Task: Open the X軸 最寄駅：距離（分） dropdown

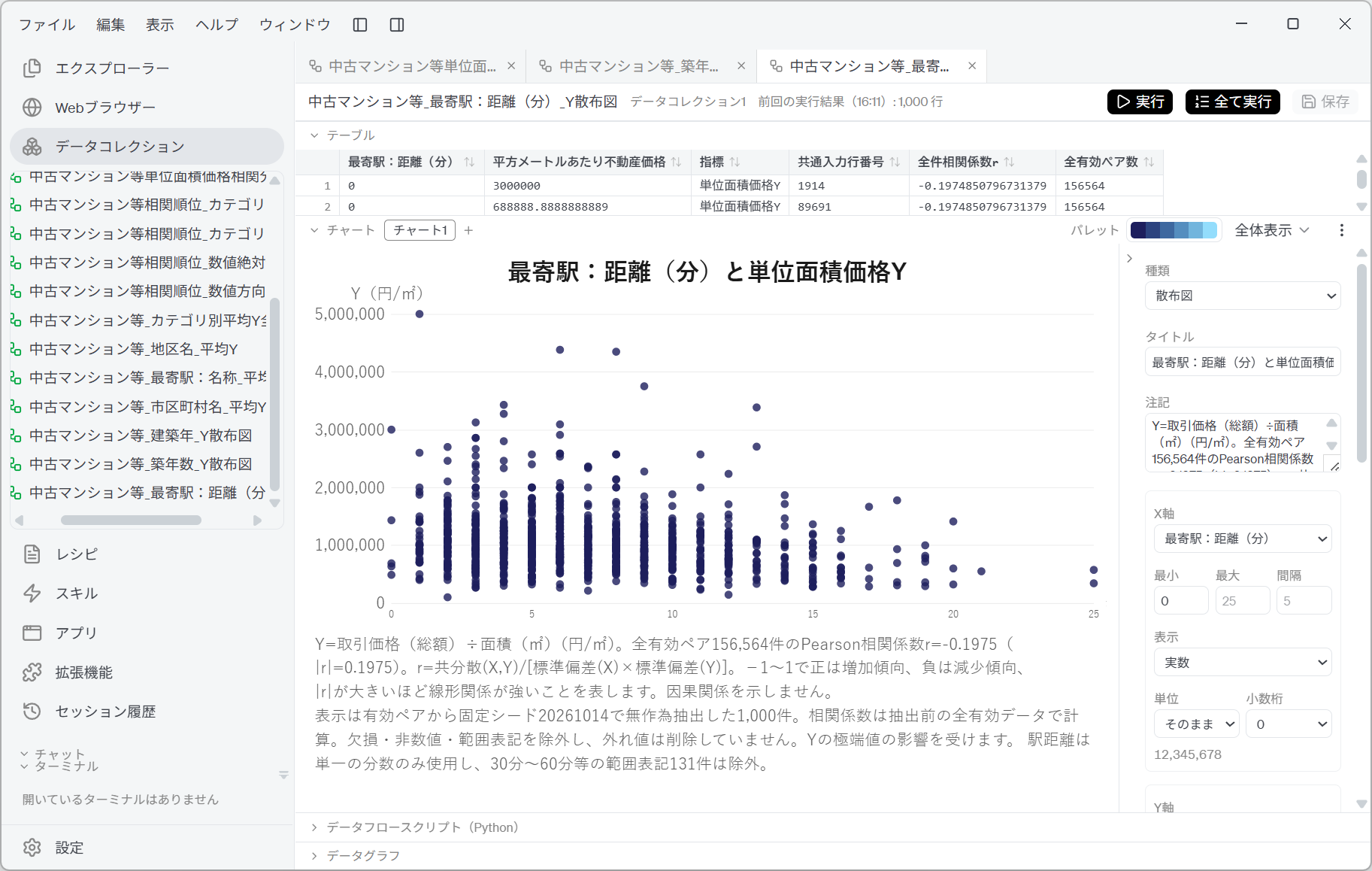Action: tap(1243, 539)
